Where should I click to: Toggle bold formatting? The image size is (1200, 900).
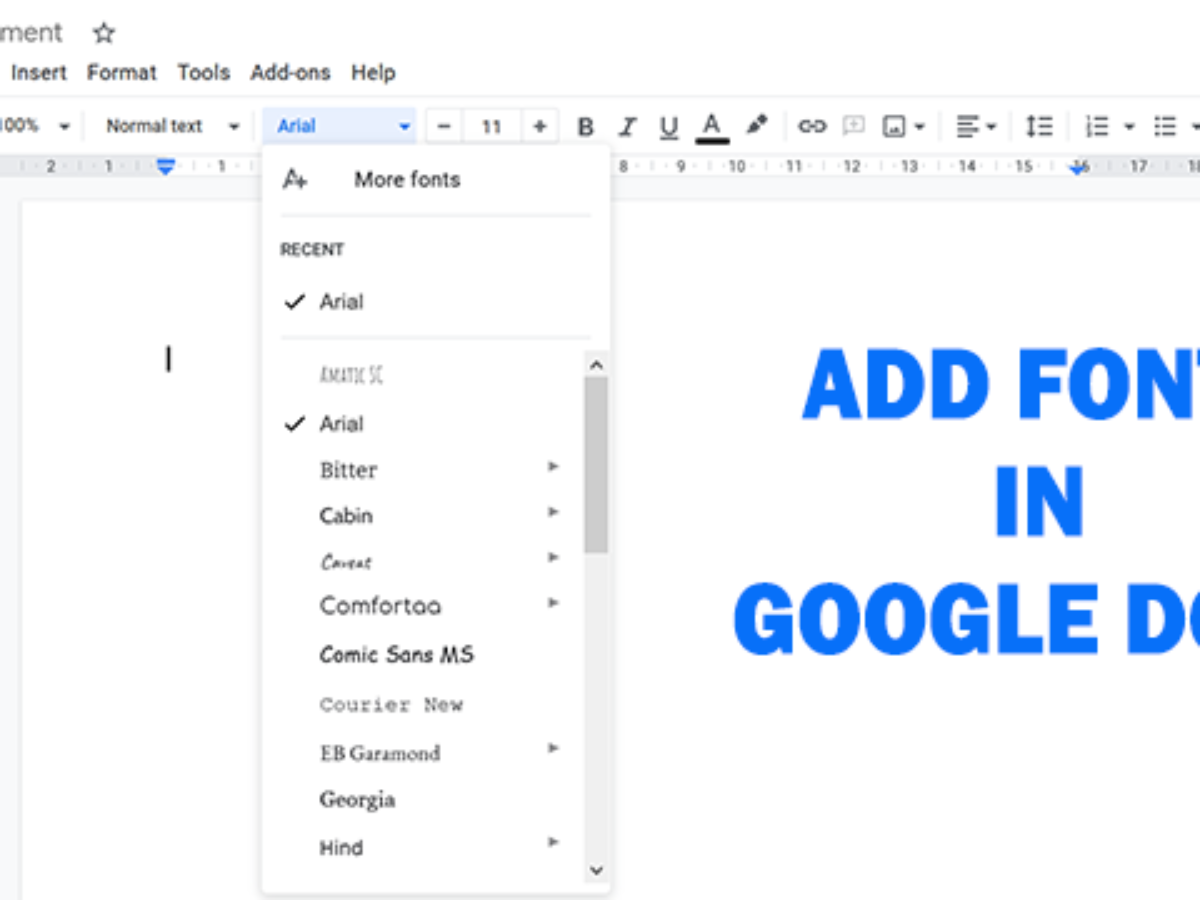[586, 127]
